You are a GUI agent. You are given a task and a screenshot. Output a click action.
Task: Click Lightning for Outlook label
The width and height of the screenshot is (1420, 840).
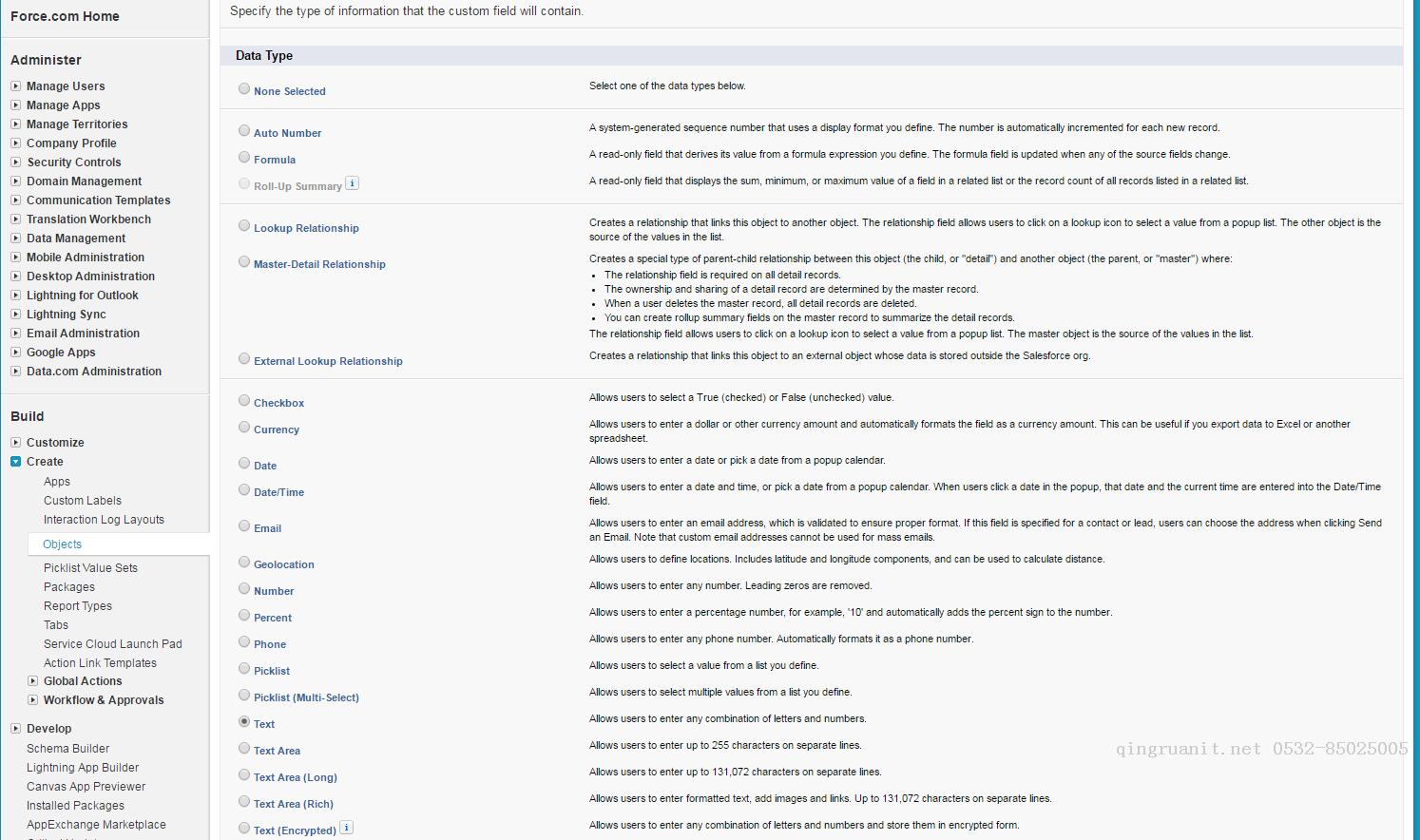[83, 296]
